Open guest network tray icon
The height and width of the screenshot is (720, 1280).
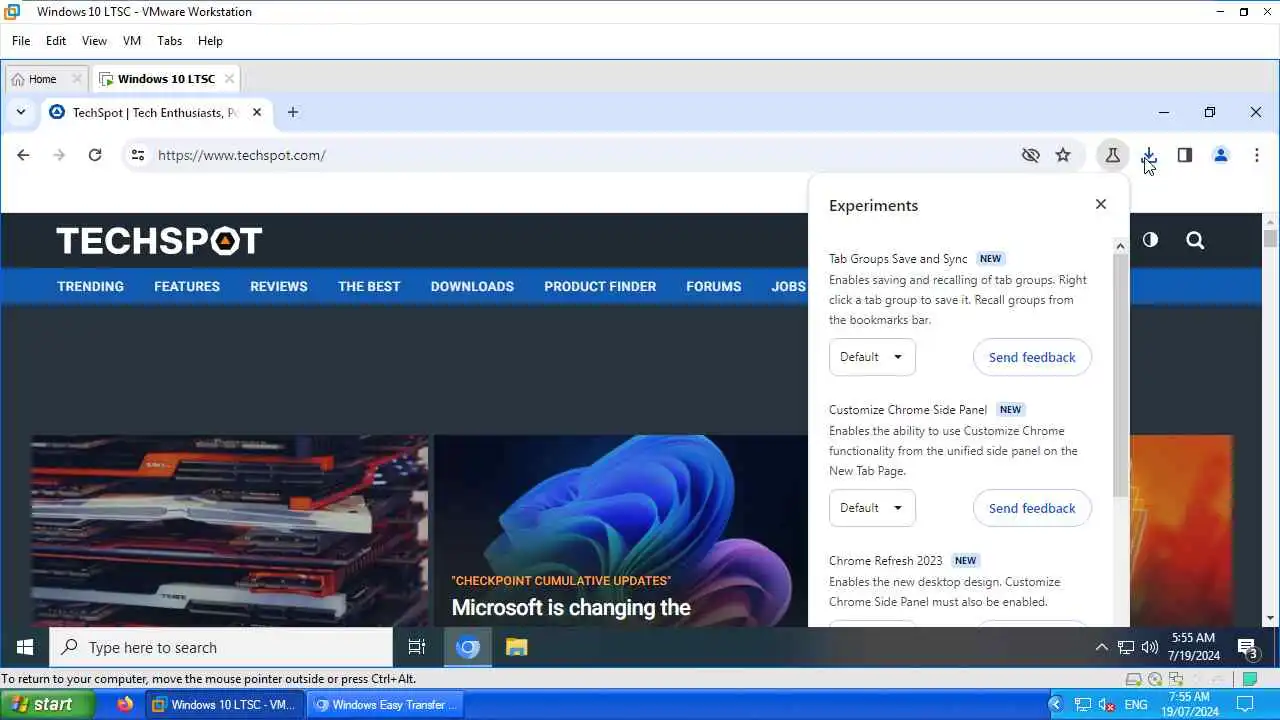(1126, 647)
